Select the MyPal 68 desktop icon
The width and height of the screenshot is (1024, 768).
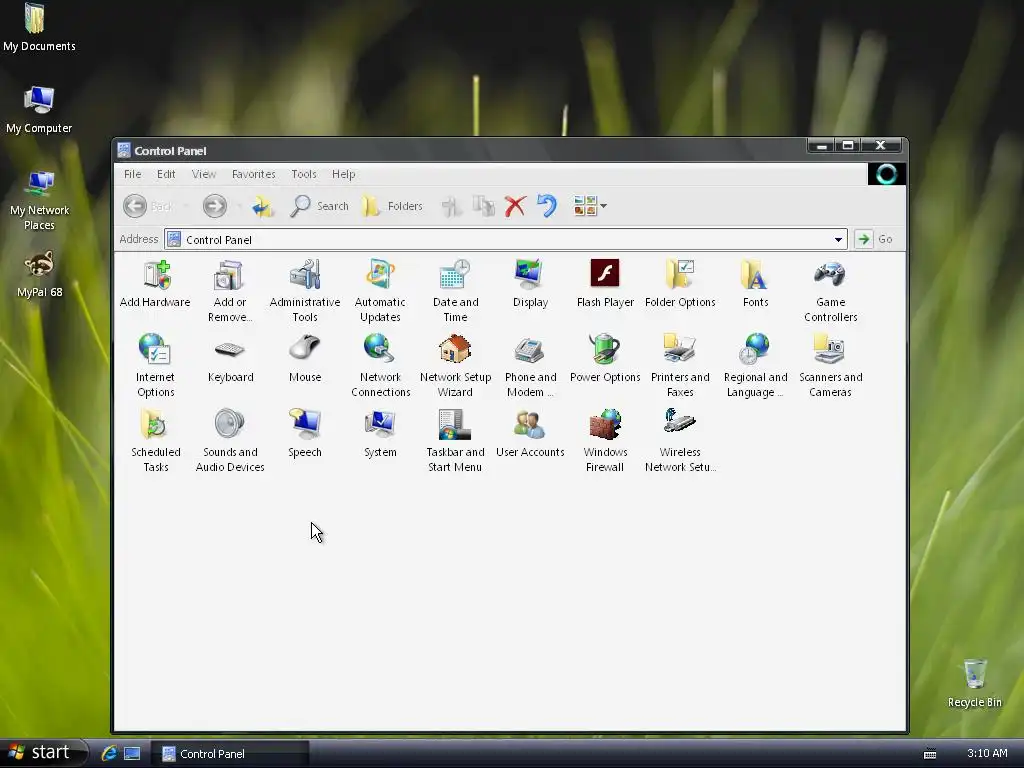(39, 274)
